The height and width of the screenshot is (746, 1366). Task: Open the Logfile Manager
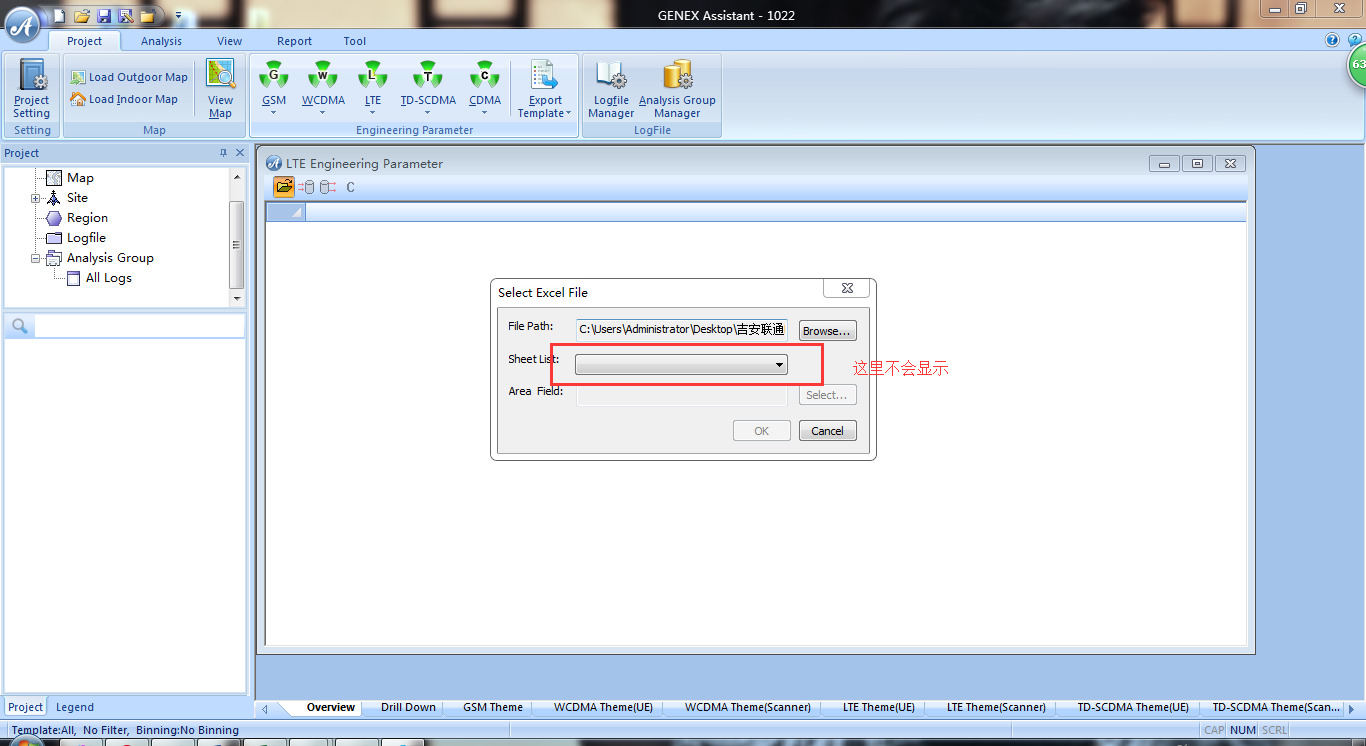pos(611,88)
